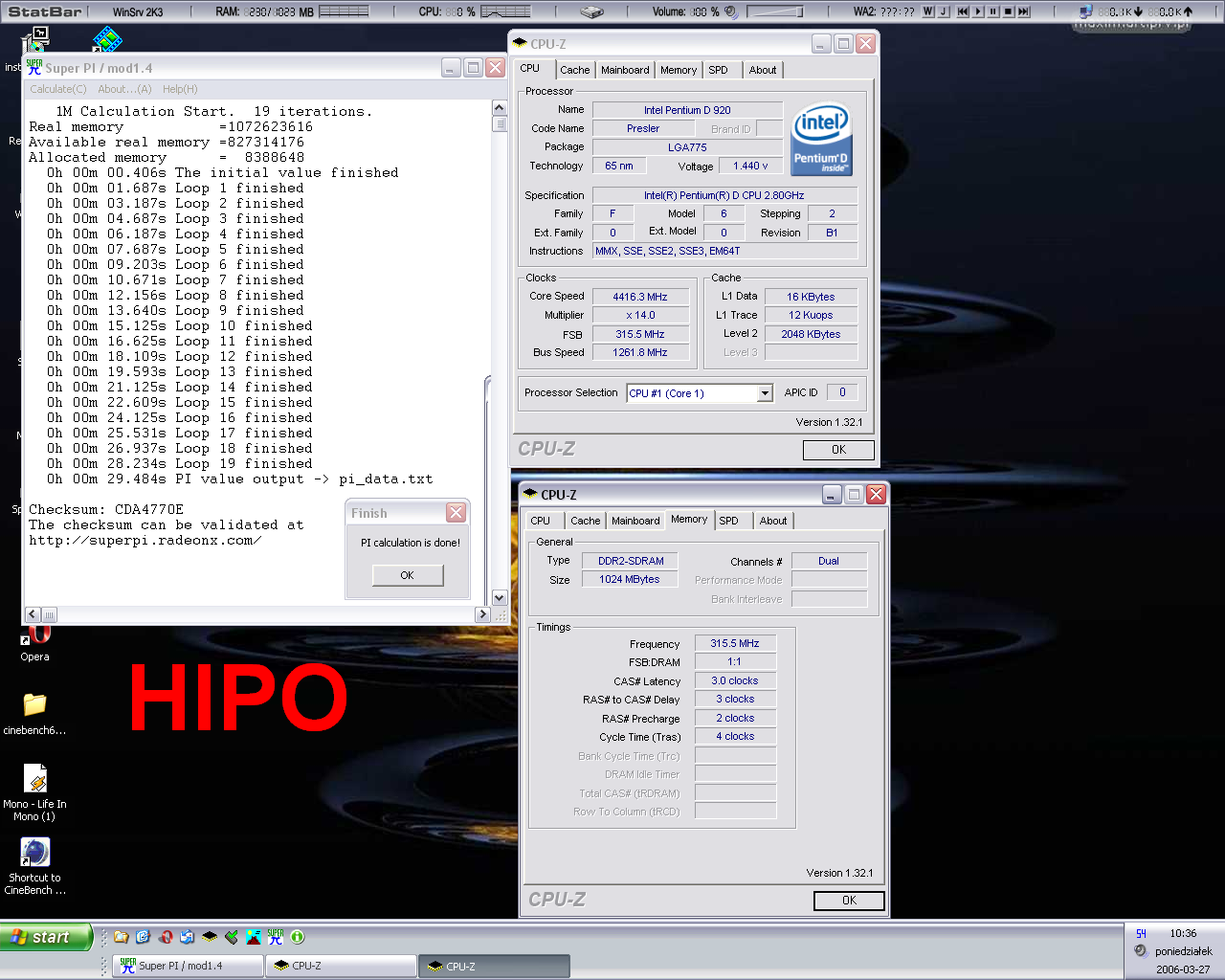Image resolution: width=1225 pixels, height=980 pixels.
Task: Click the Start button
Action: pyautogui.click(x=46, y=937)
